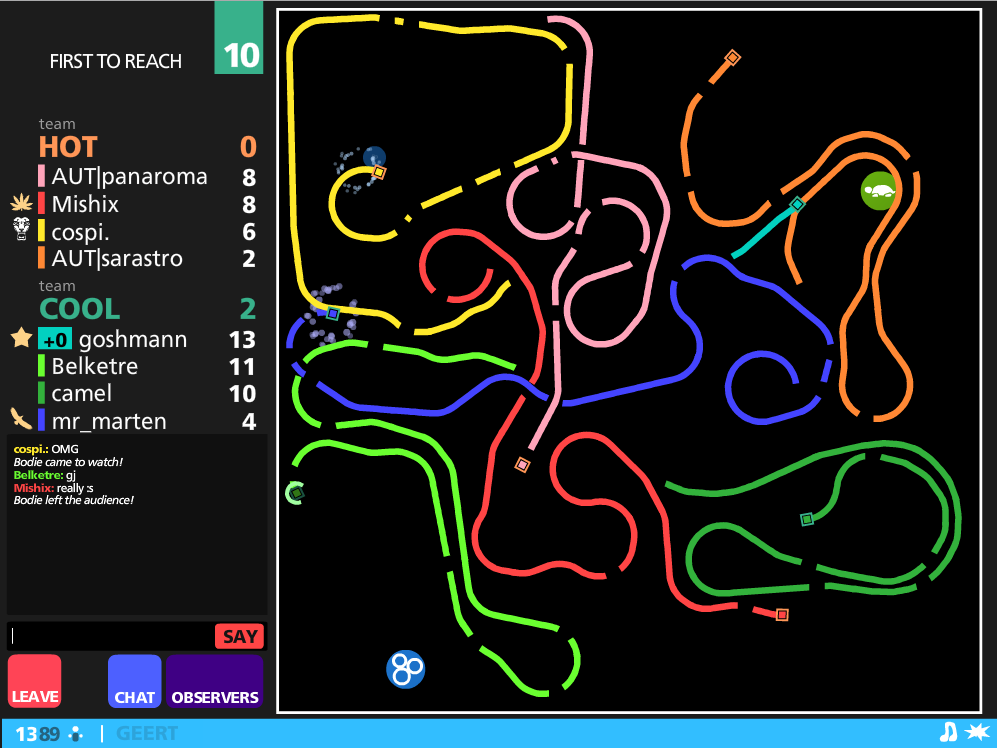Click Belketre's score 11

(242, 367)
